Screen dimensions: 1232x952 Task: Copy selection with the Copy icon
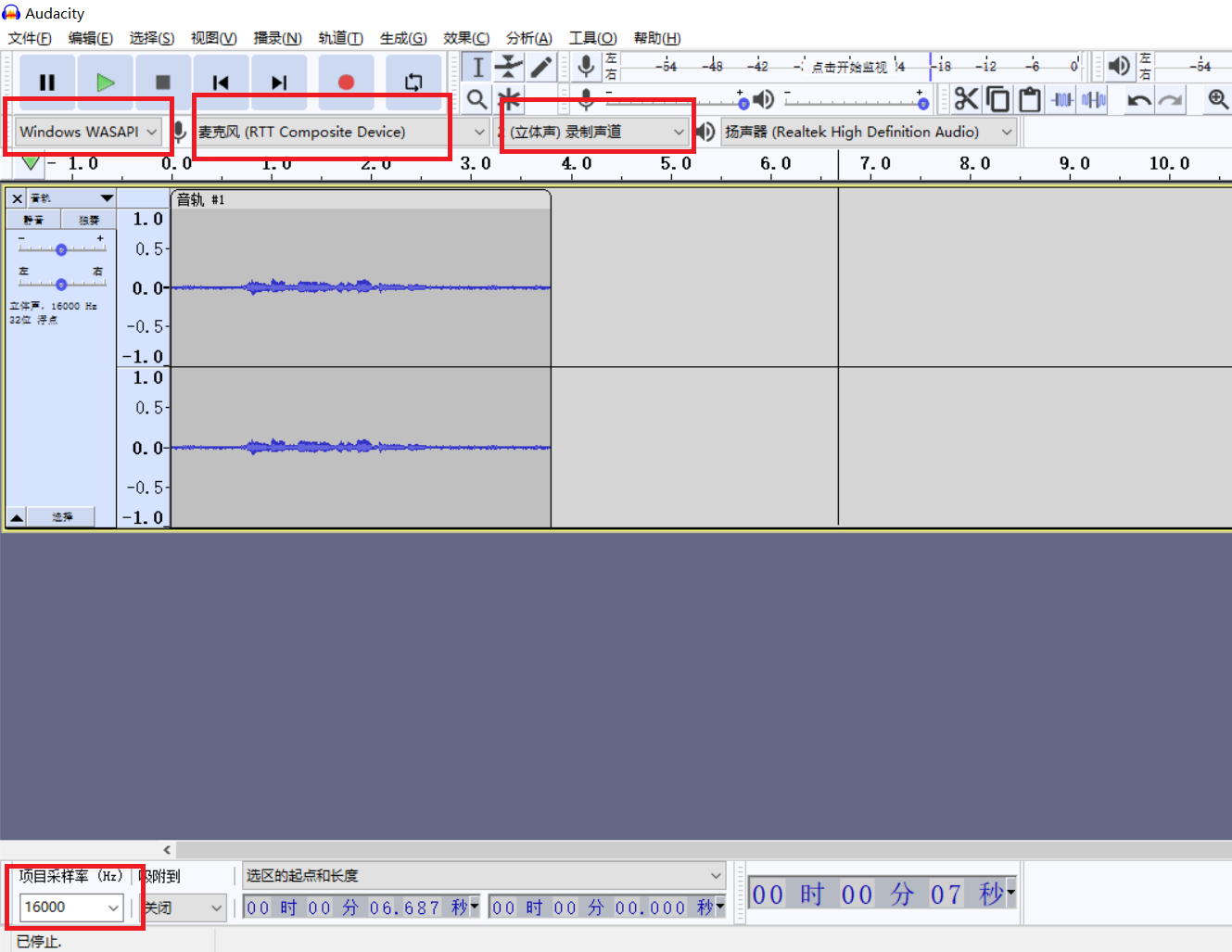coord(997,99)
